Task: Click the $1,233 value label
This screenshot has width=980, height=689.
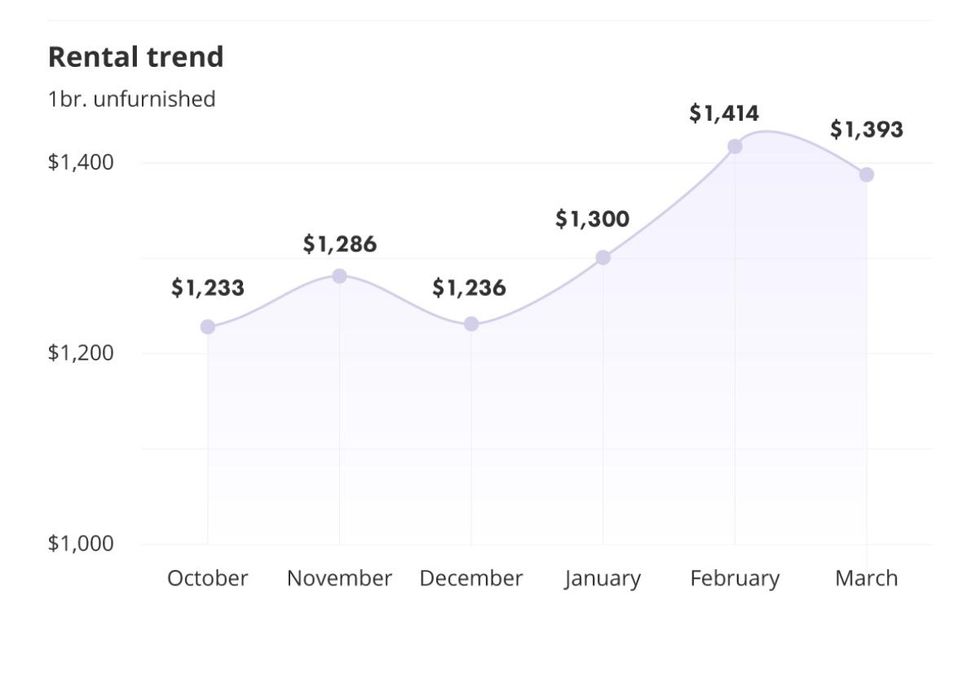Action: click(207, 288)
